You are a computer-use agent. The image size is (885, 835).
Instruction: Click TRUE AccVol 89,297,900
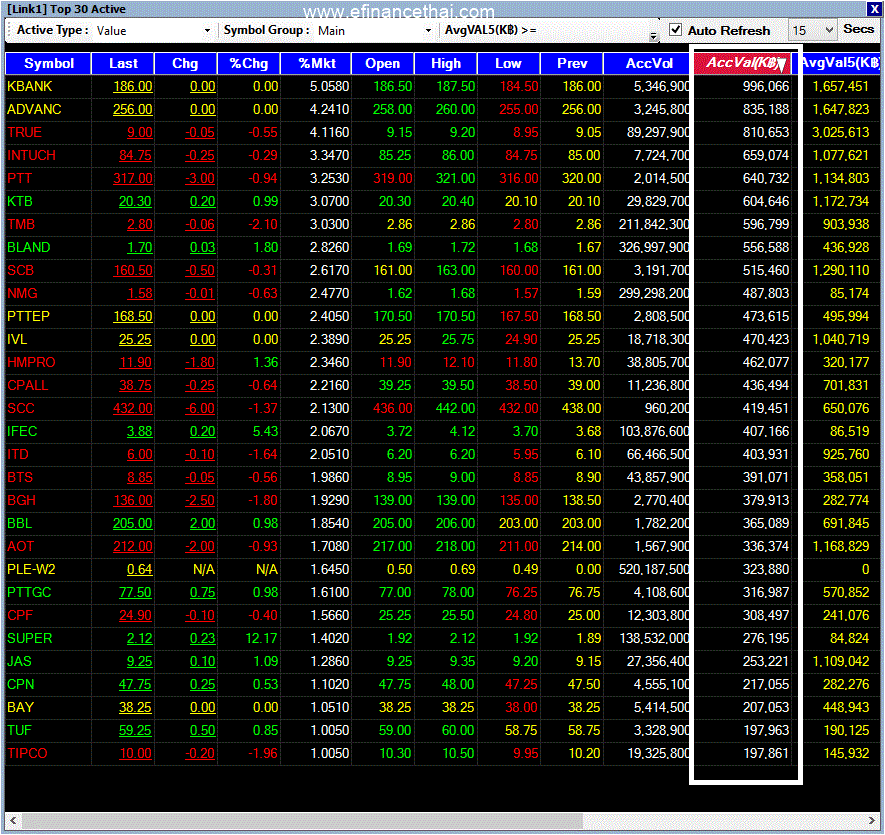pos(658,133)
